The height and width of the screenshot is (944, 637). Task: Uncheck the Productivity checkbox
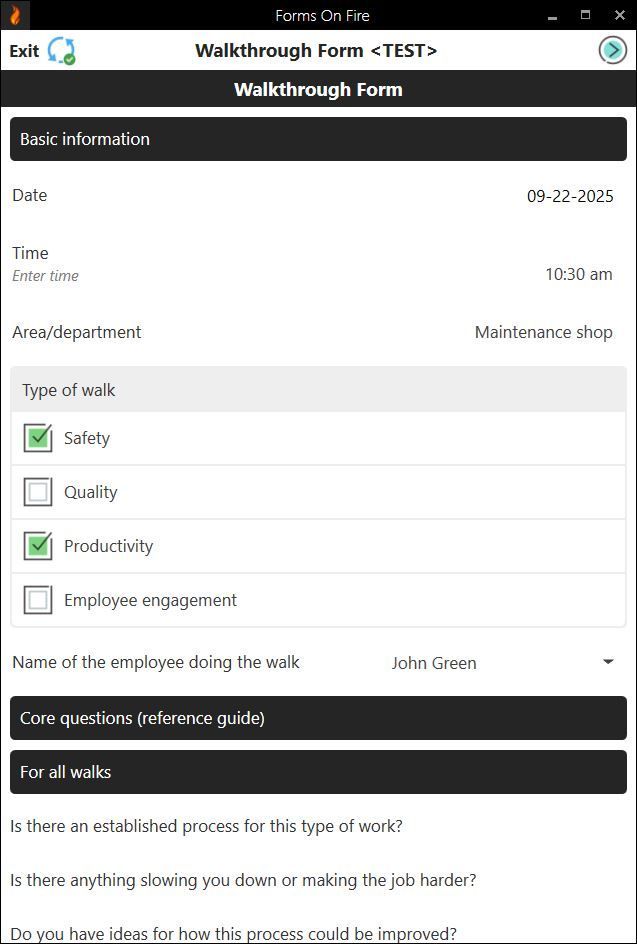38,546
